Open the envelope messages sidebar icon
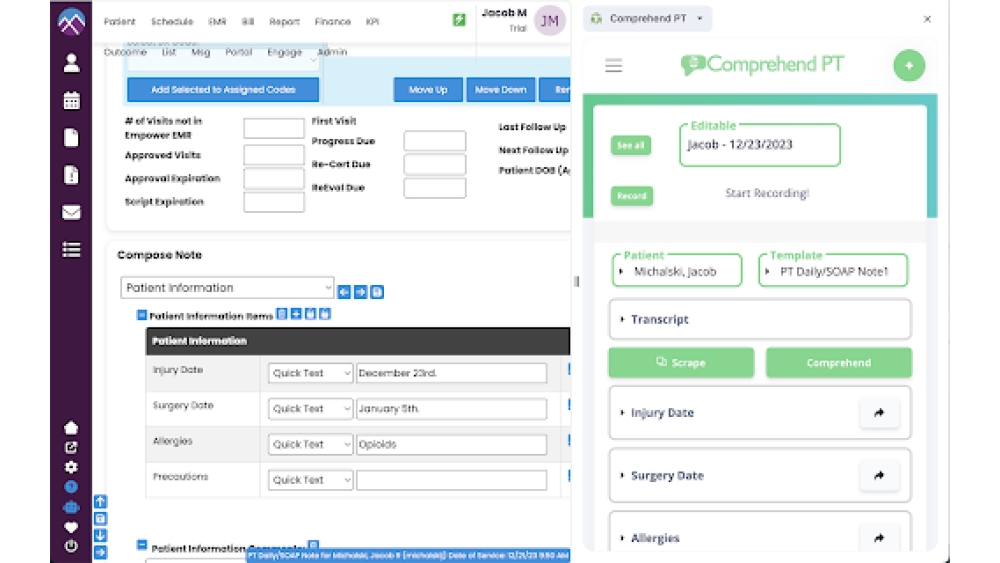The height and width of the screenshot is (563, 1000). pos(71,212)
